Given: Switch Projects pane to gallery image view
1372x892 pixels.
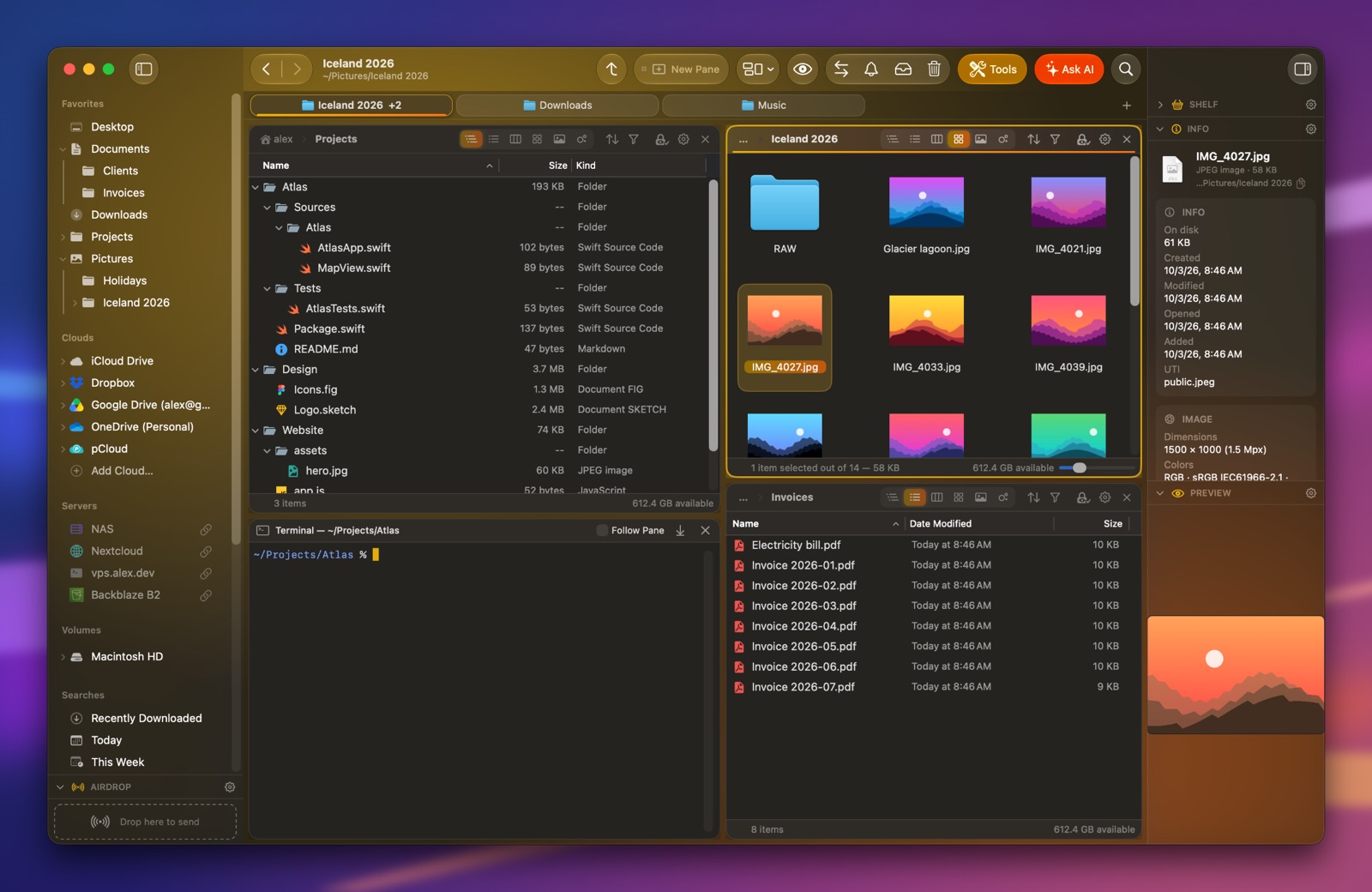Looking at the screenshot, I should click(x=560, y=139).
